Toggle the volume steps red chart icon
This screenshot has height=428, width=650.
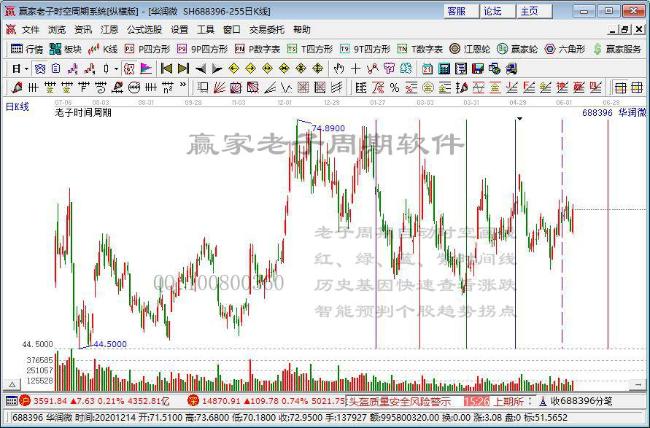click(x=90, y=68)
